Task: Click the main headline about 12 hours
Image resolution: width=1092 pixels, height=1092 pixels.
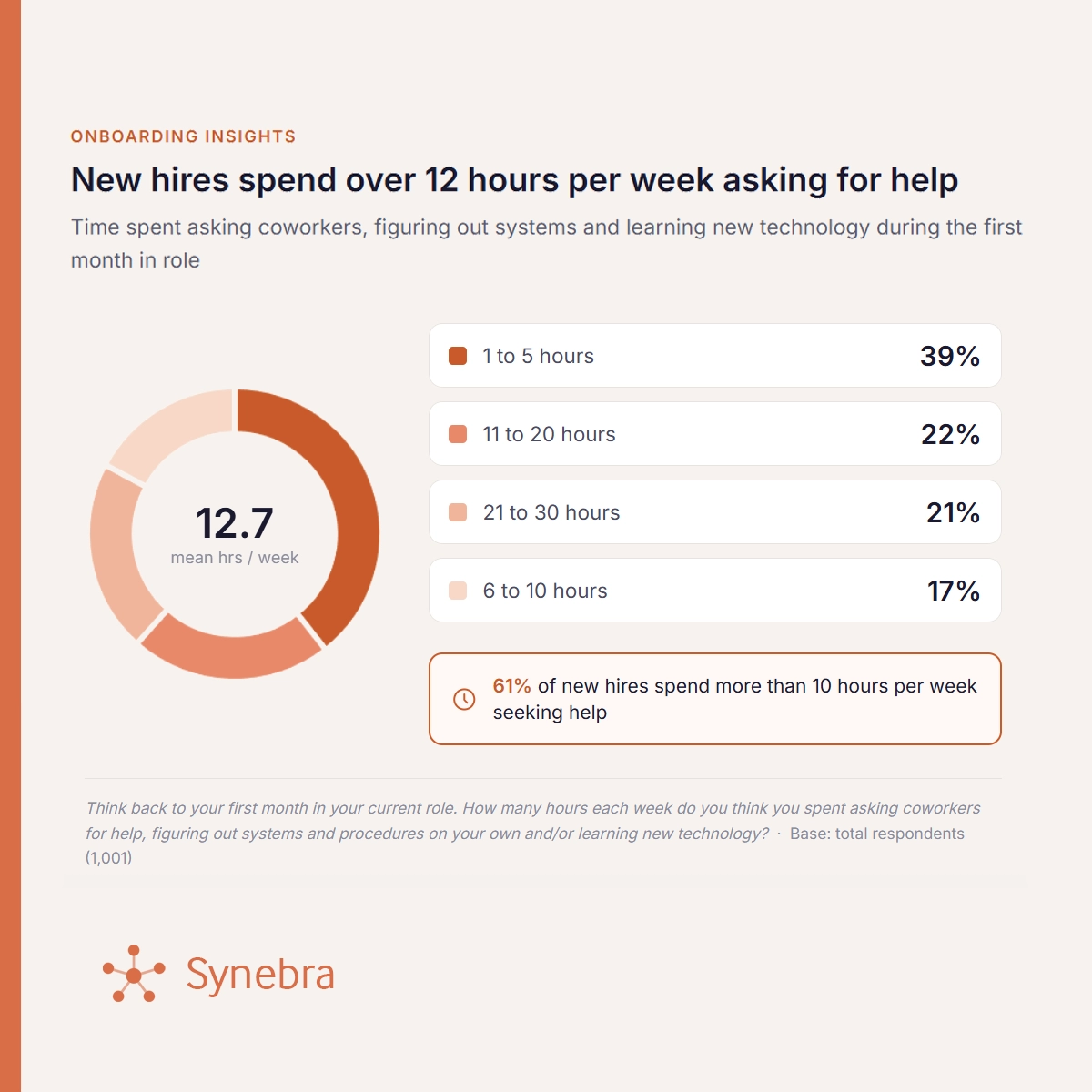Action: (515, 180)
